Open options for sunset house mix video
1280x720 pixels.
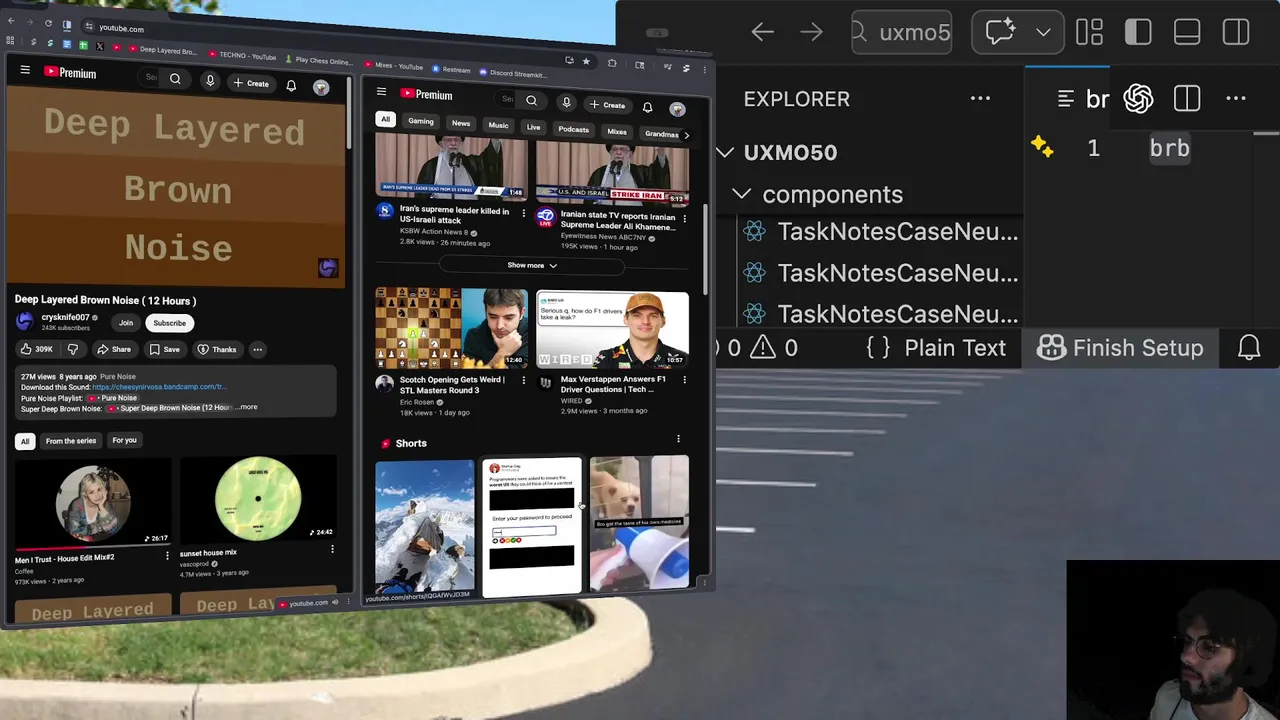point(332,549)
